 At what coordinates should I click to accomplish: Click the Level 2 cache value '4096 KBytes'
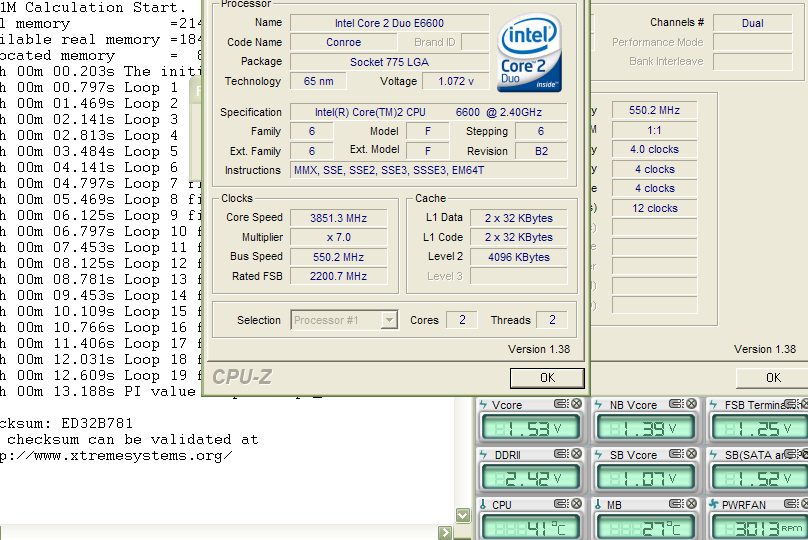point(519,257)
